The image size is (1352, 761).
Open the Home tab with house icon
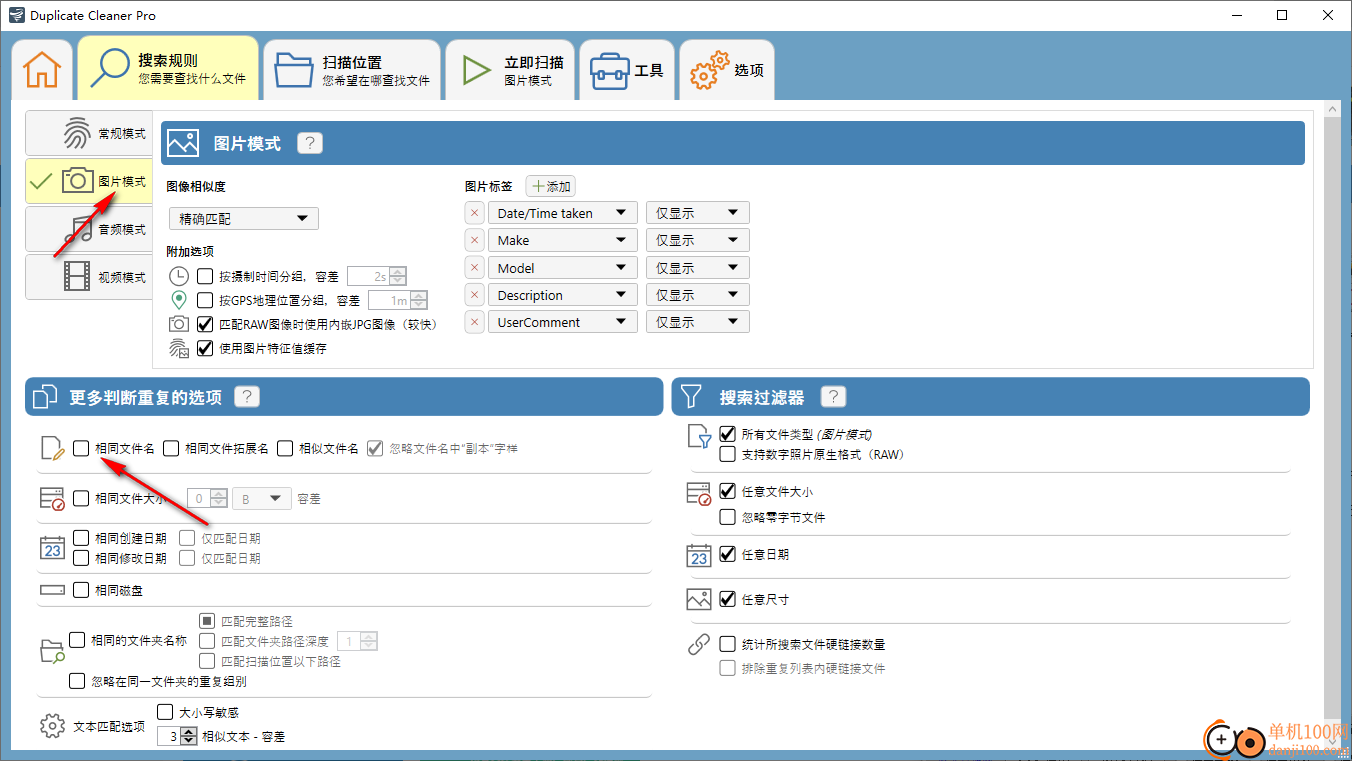tap(42, 69)
